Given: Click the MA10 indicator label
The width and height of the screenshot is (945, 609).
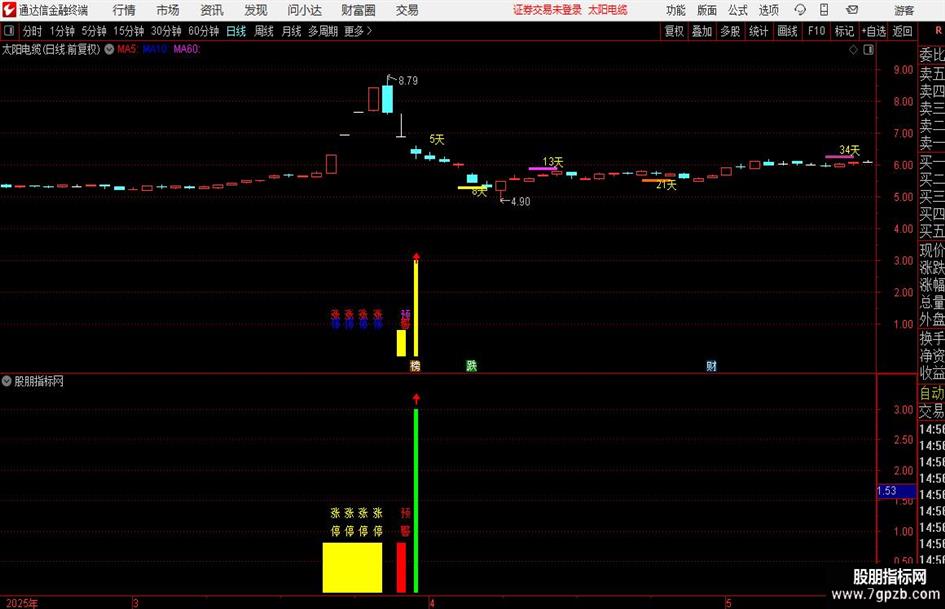Looking at the screenshot, I should pos(155,49).
